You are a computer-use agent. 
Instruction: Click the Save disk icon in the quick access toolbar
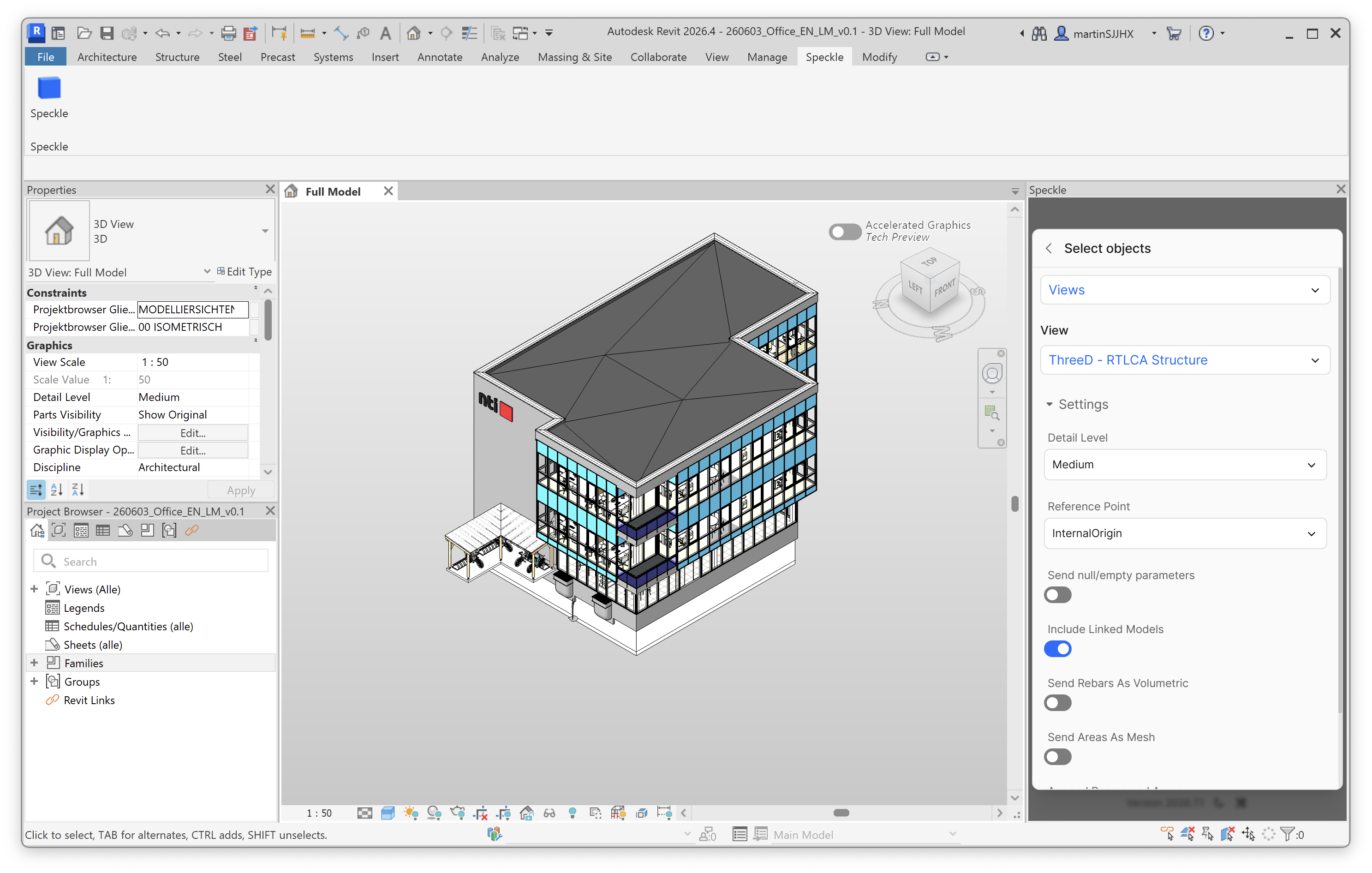[107, 33]
